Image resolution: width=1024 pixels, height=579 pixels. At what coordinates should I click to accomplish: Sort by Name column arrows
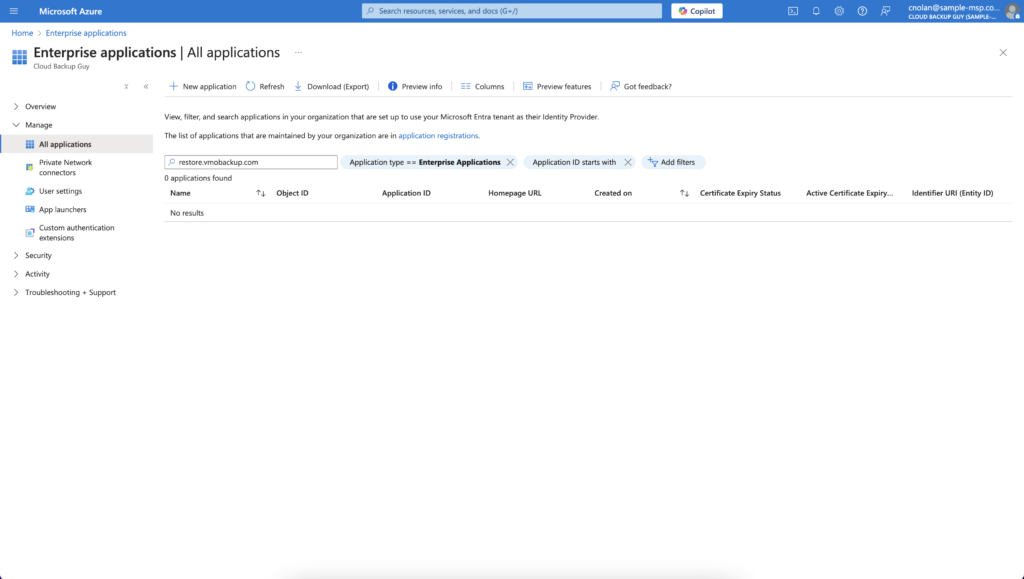tap(261, 193)
